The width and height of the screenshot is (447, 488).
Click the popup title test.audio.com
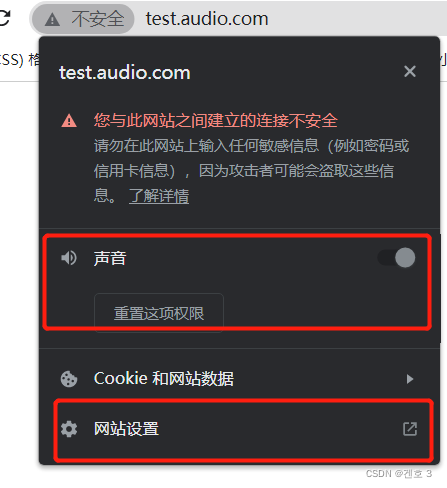(125, 72)
